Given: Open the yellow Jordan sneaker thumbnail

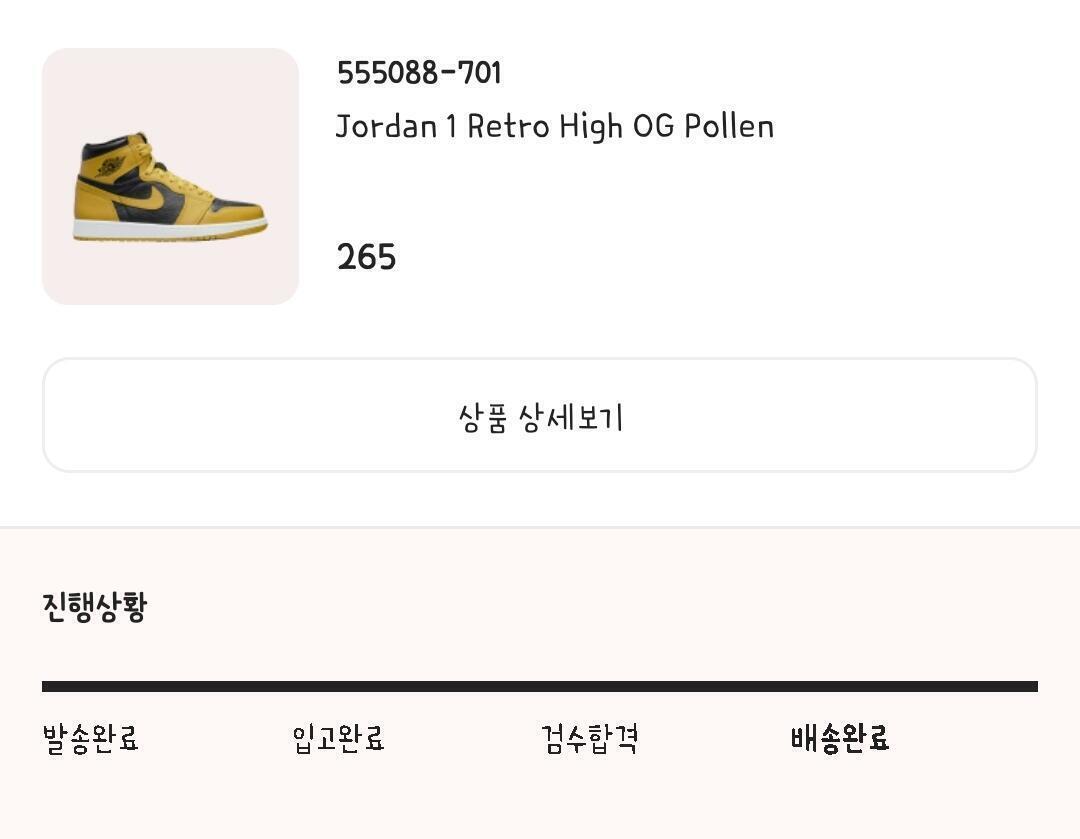Looking at the screenshot, I should (x=170, y=176).
